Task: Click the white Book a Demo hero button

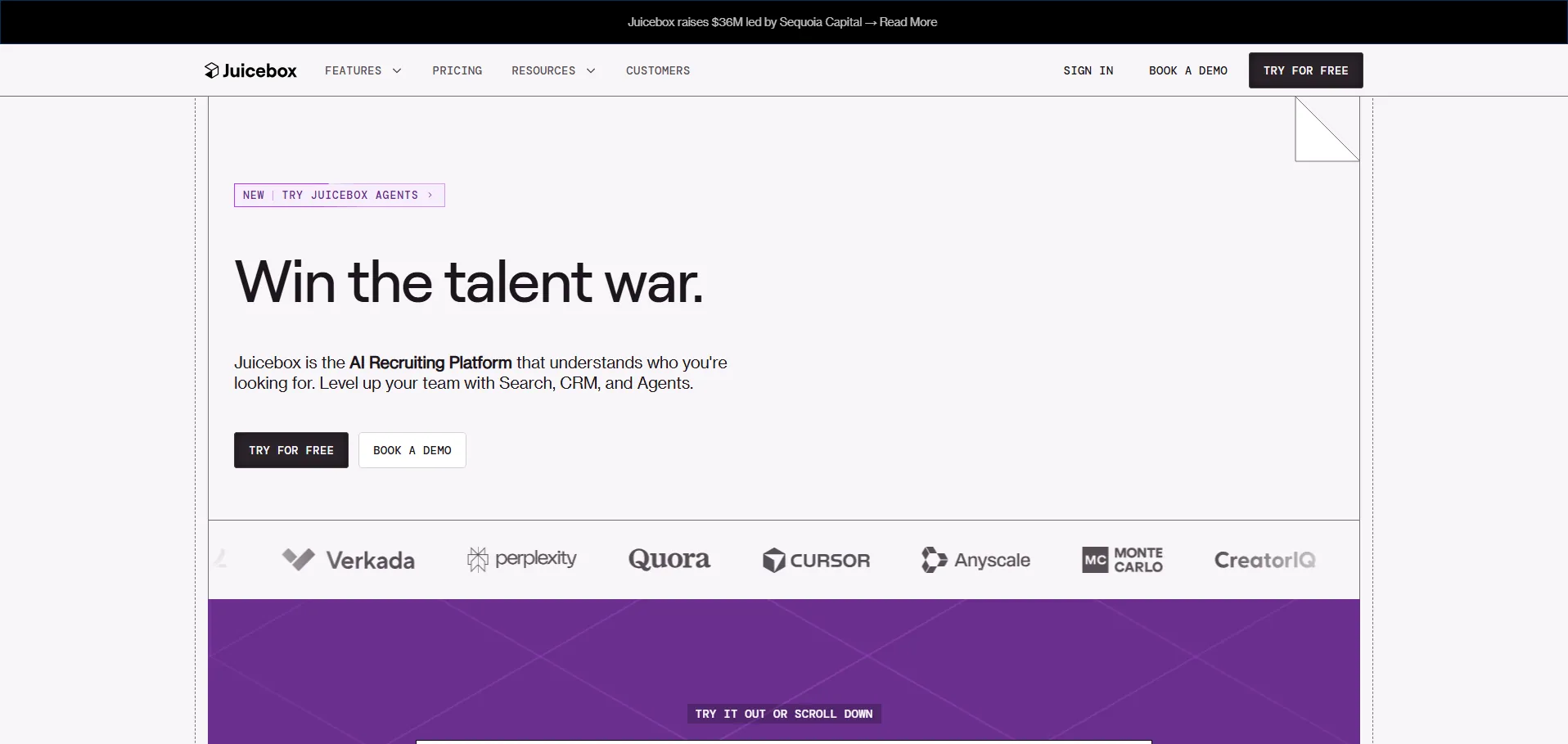Action: coord(412,450)
